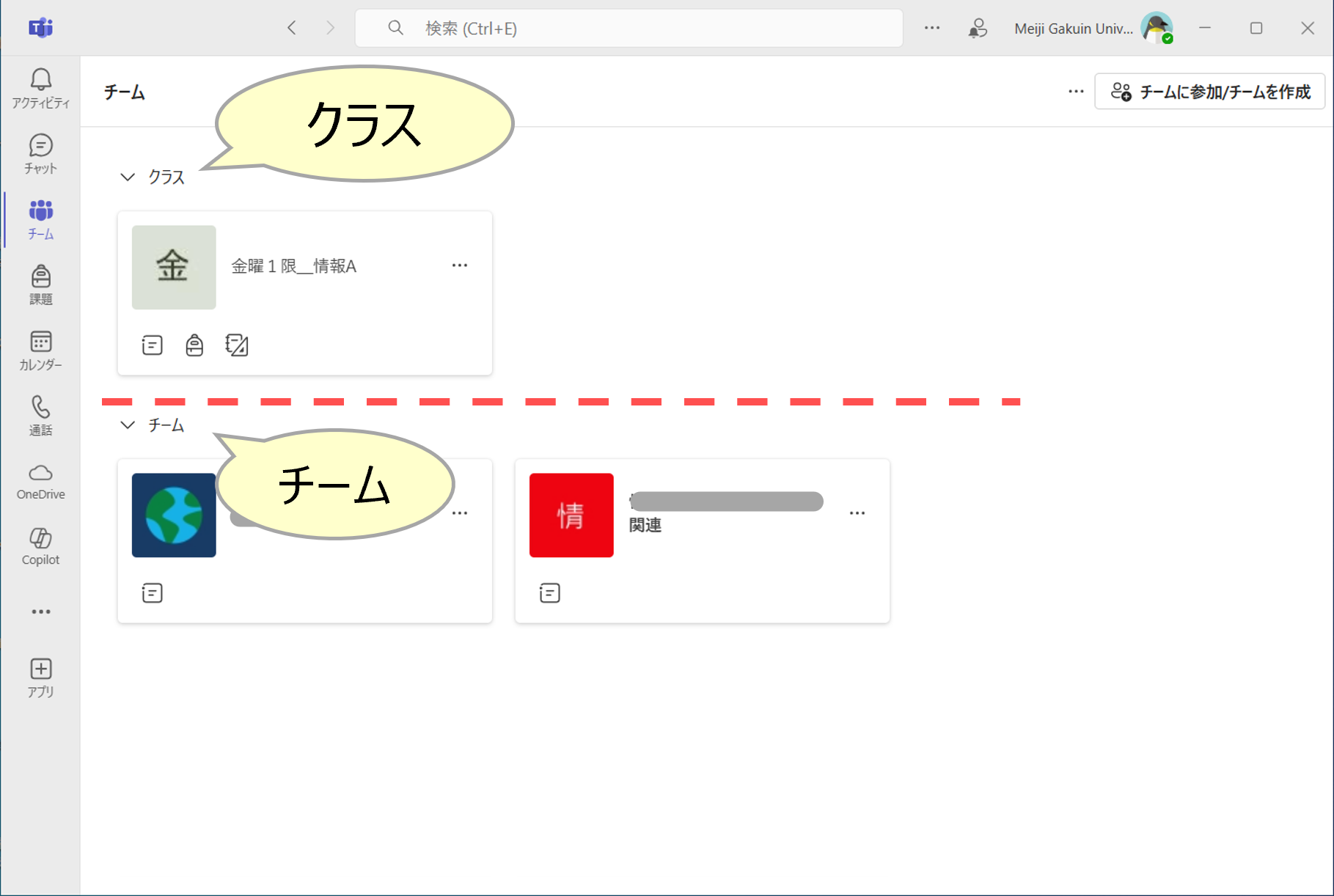Open assignments icon on 金曜1限__情報A card

coord(194,345)
